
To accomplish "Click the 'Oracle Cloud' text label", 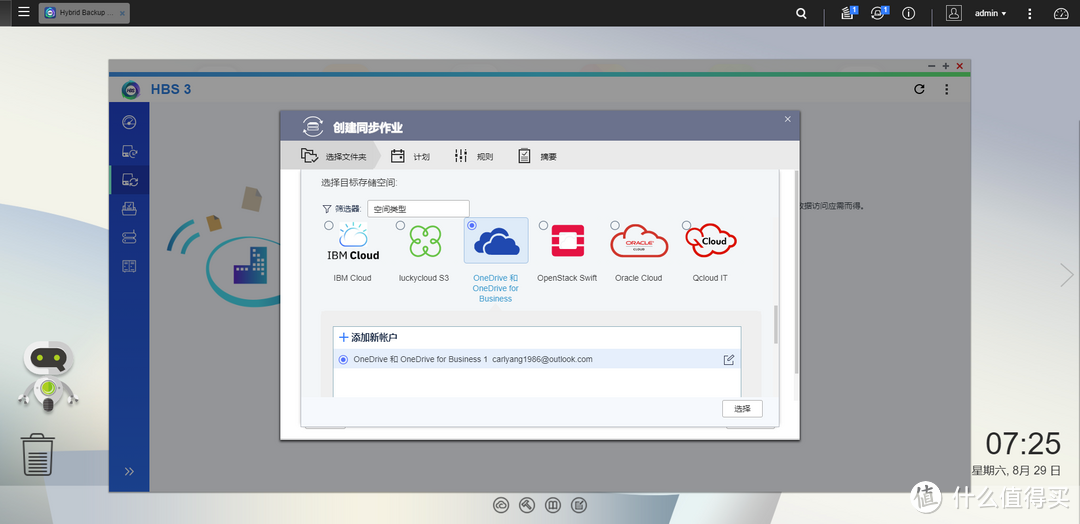I will 638,278.
